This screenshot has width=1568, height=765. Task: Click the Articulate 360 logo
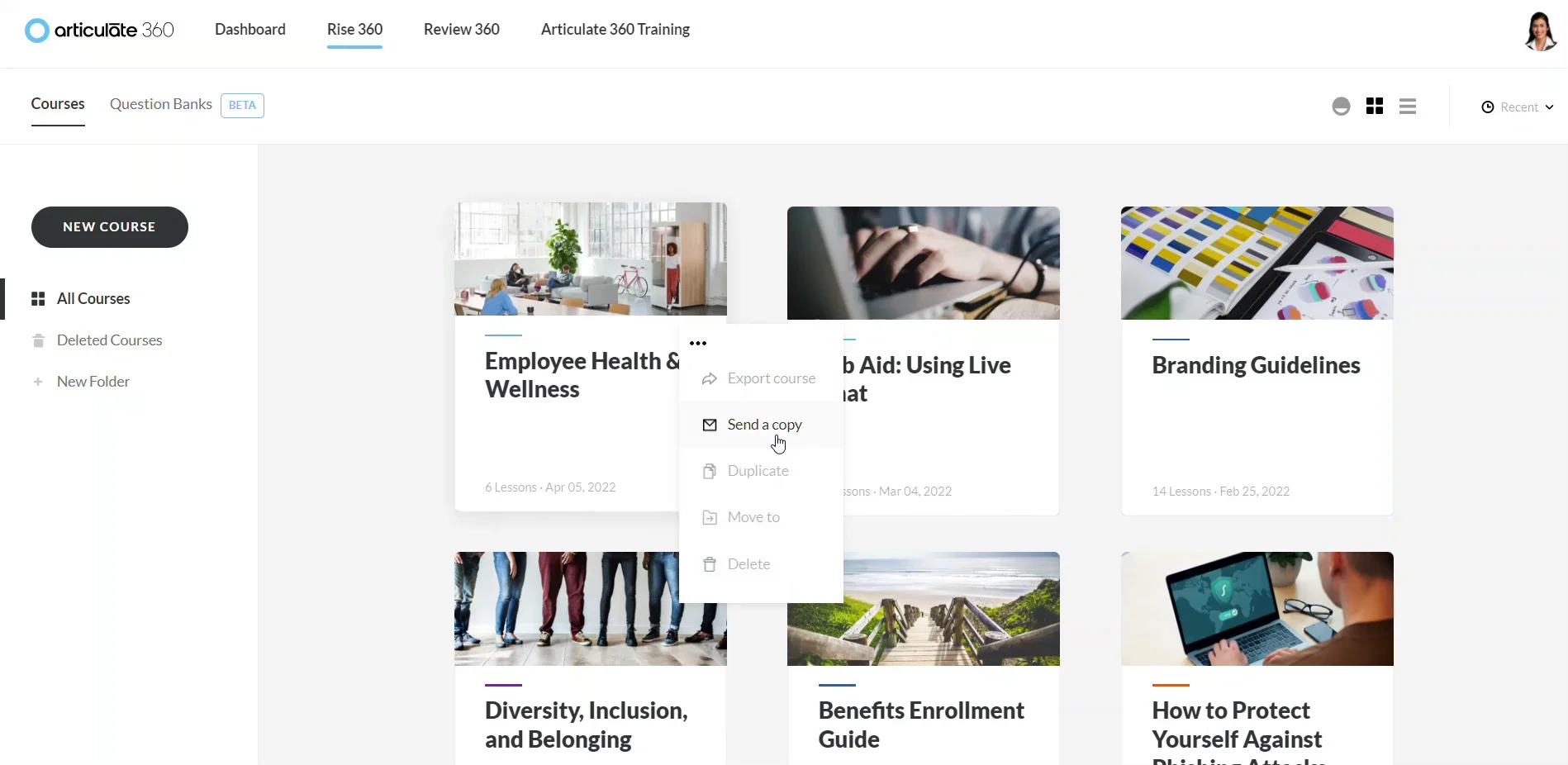99,30
